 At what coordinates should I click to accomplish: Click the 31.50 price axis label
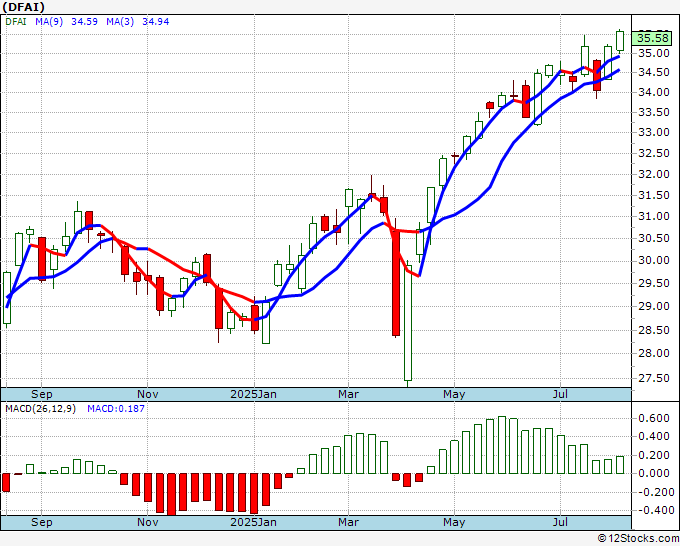click(x=654, y=196)
